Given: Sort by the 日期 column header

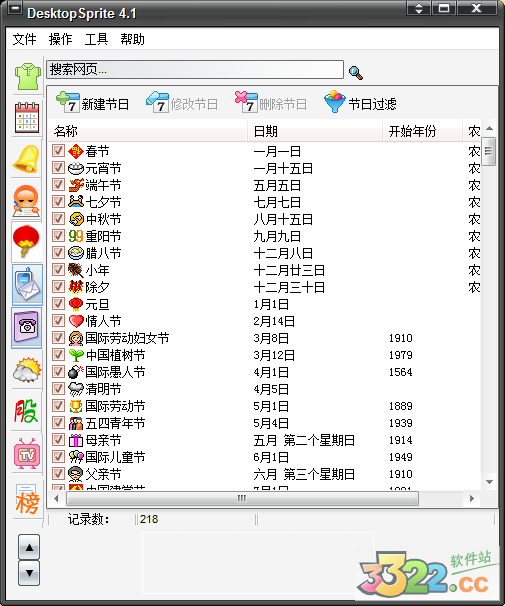Looking at the screenshot, I should tap(315, 131).
